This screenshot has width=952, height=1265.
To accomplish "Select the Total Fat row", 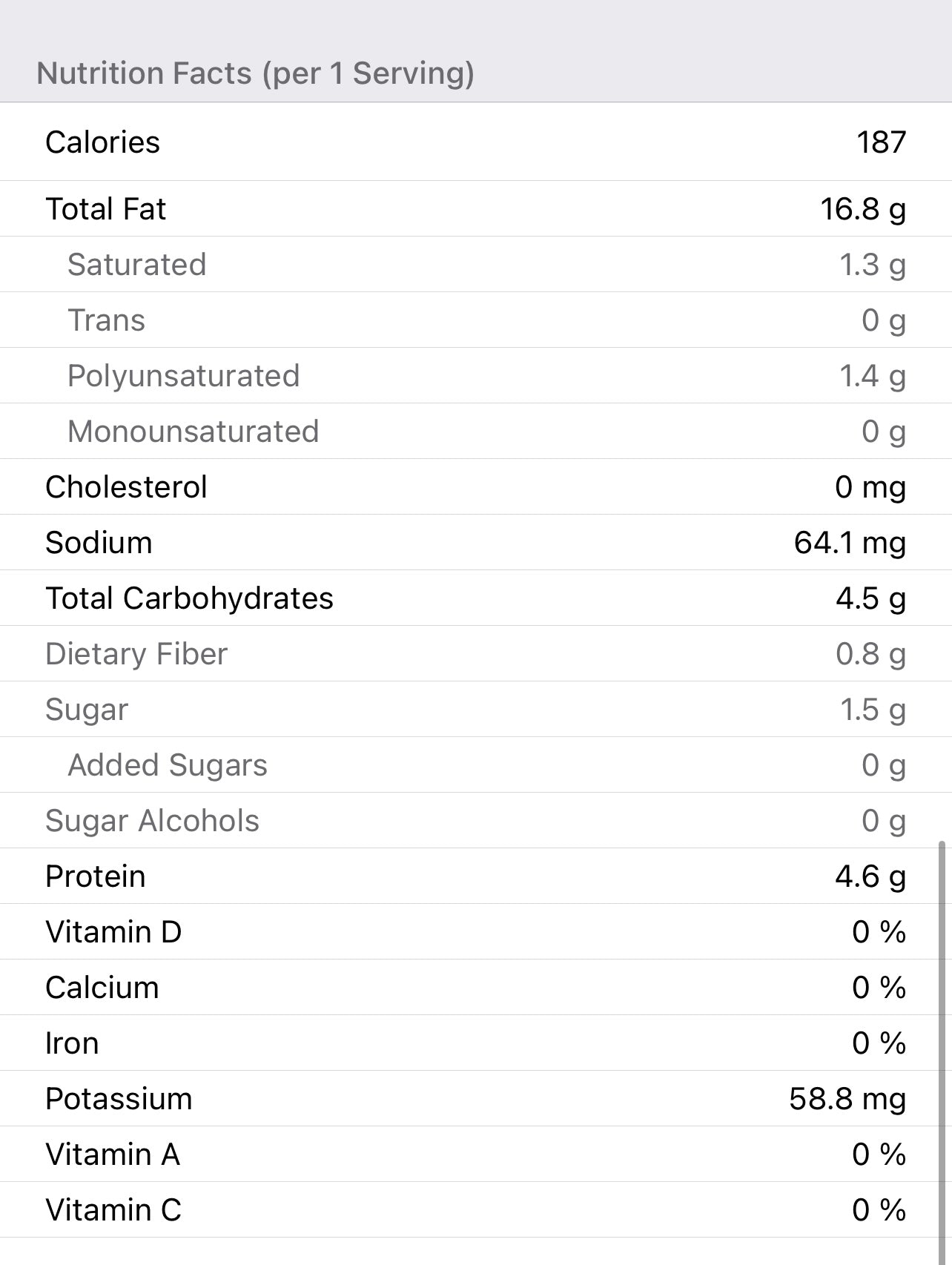I will [x=475, y=208].
